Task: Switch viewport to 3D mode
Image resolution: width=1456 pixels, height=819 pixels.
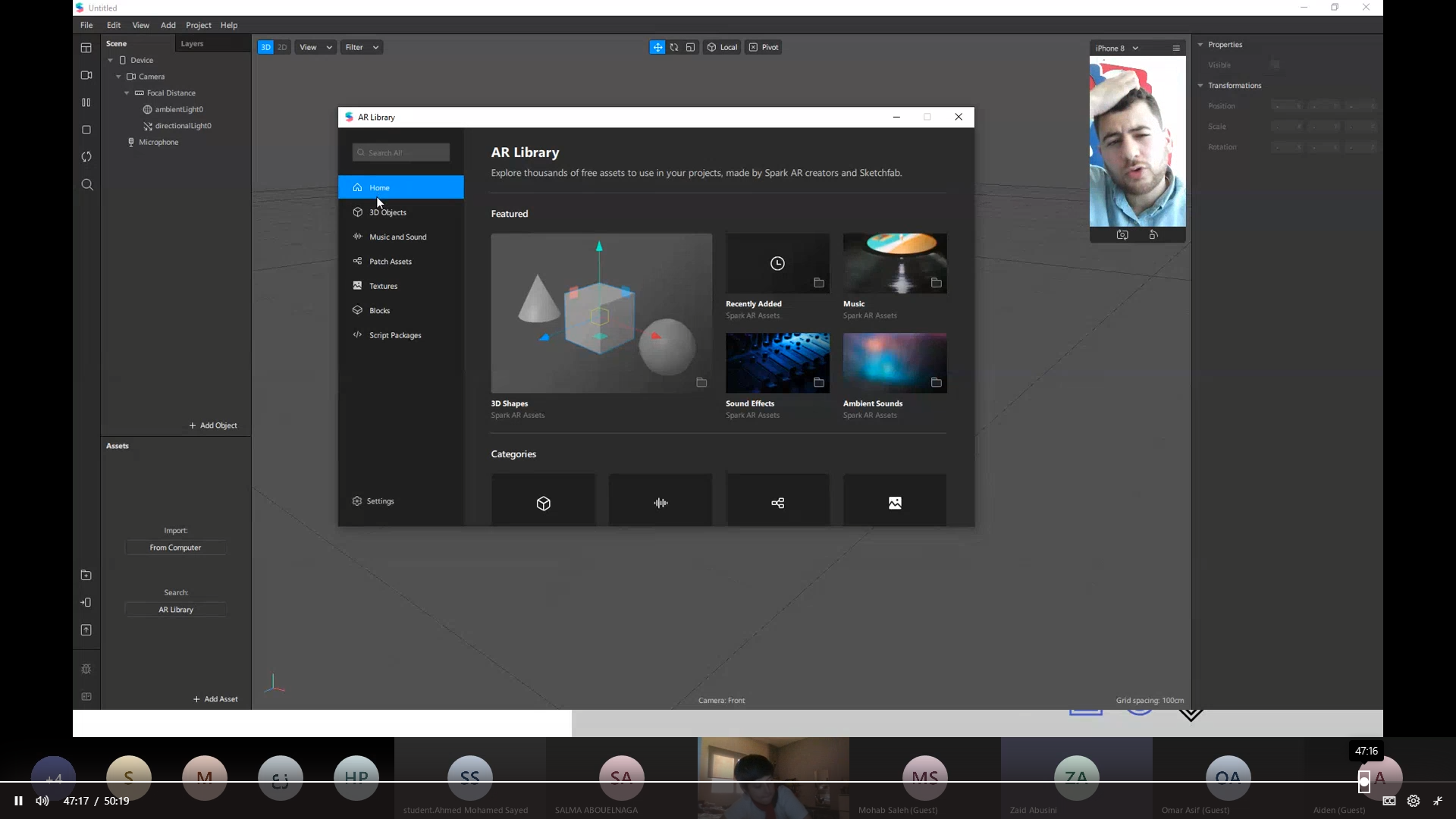Action: point(265,47)
